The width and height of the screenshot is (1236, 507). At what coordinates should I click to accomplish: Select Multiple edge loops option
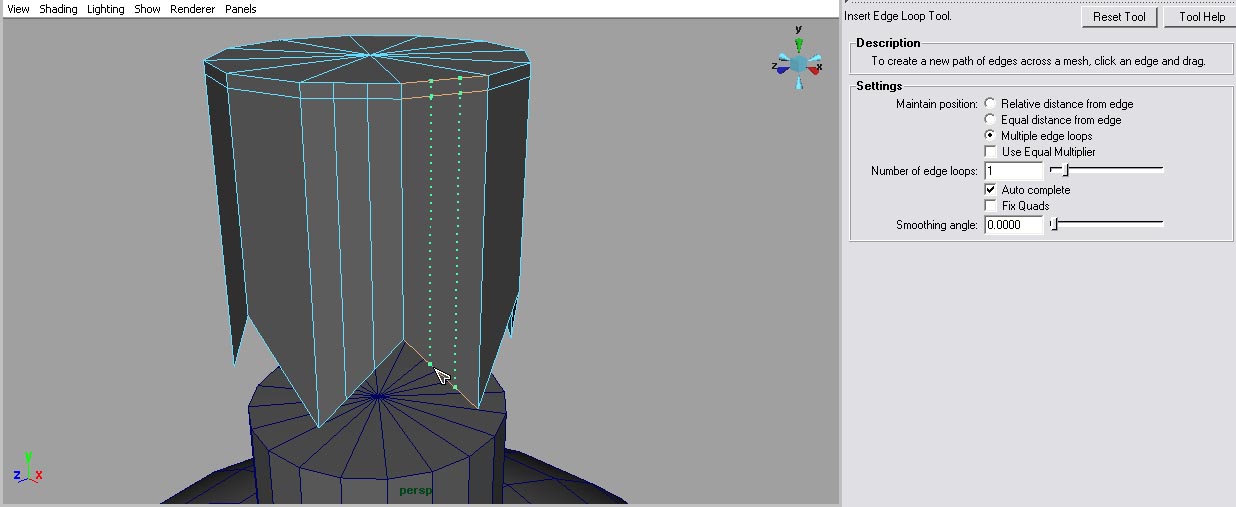coord(990,136)
